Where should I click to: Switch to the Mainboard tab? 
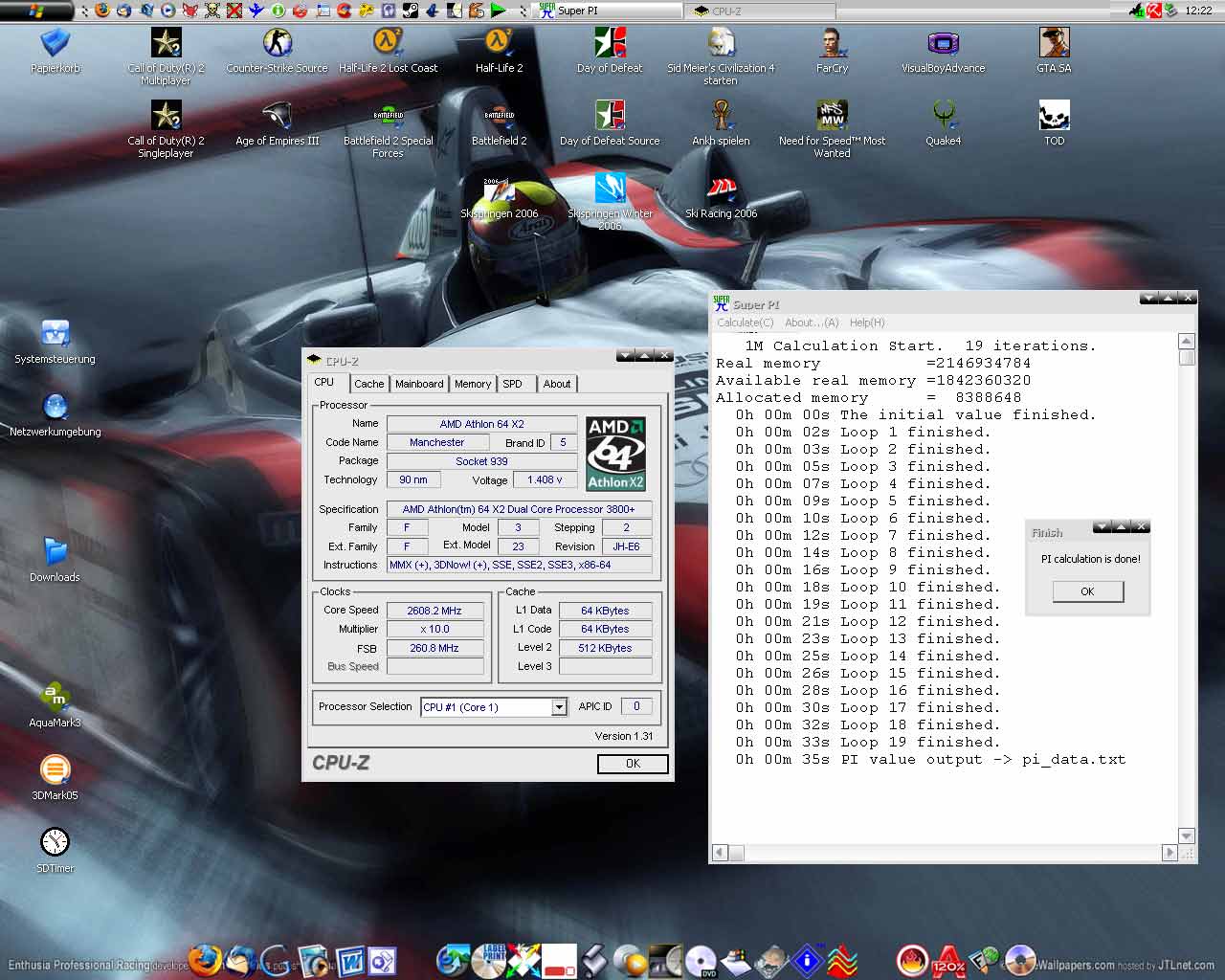pos(419,384)
